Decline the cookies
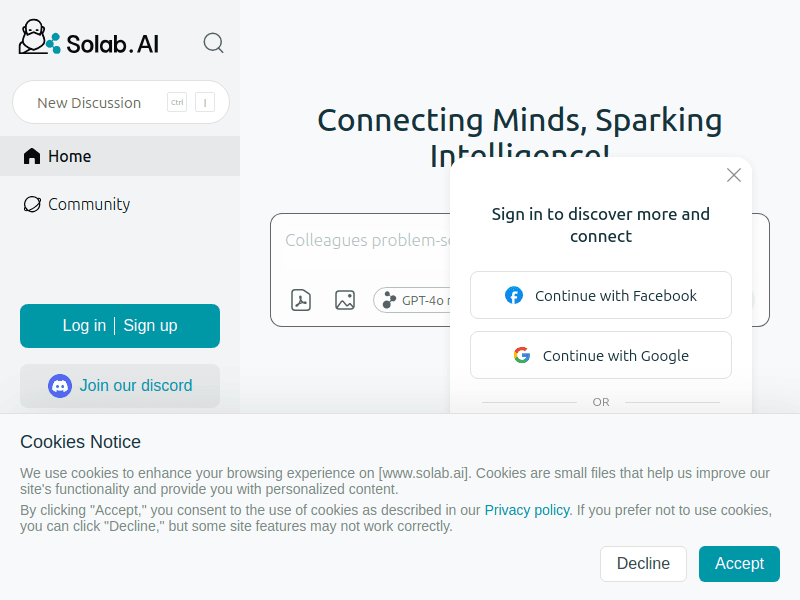This screenshot has height=600, width=800. [x=643, y=564]
